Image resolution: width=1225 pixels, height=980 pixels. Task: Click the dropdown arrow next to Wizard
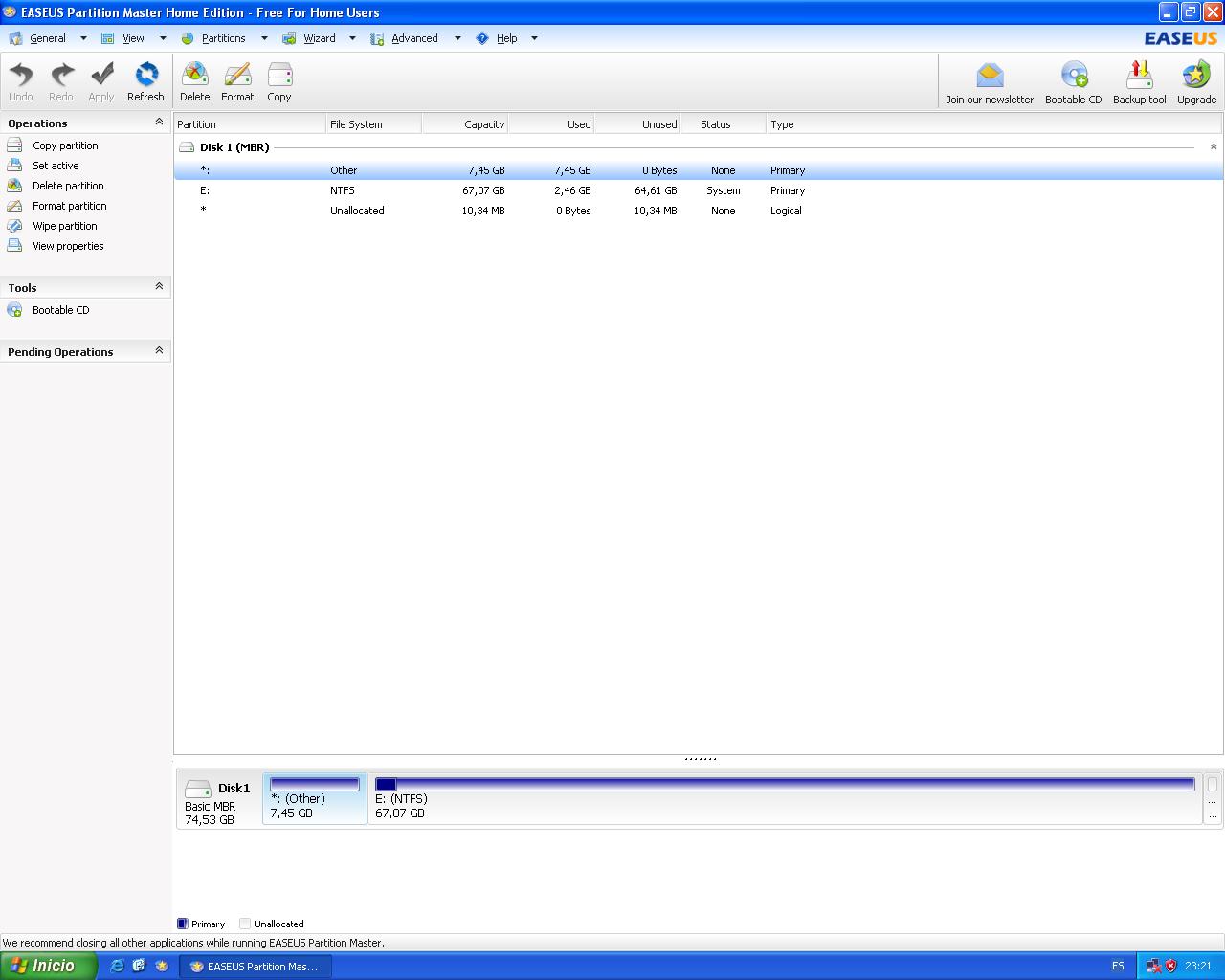coord(352,38)
